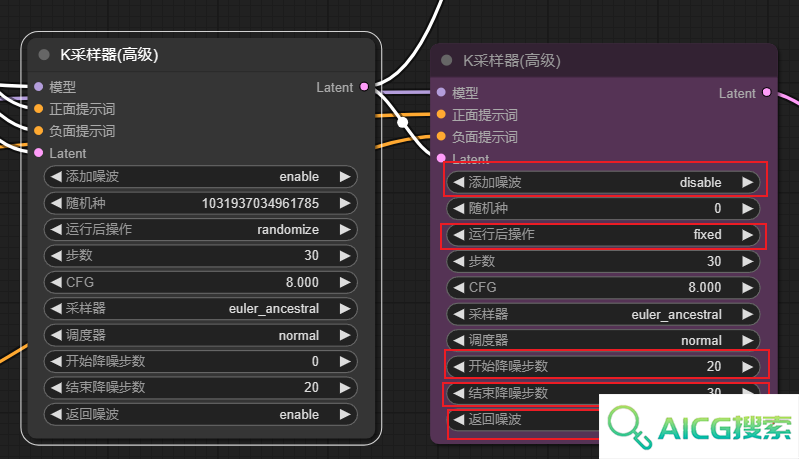Click the left node's 负面提示词 input socket

click(38, 131)
